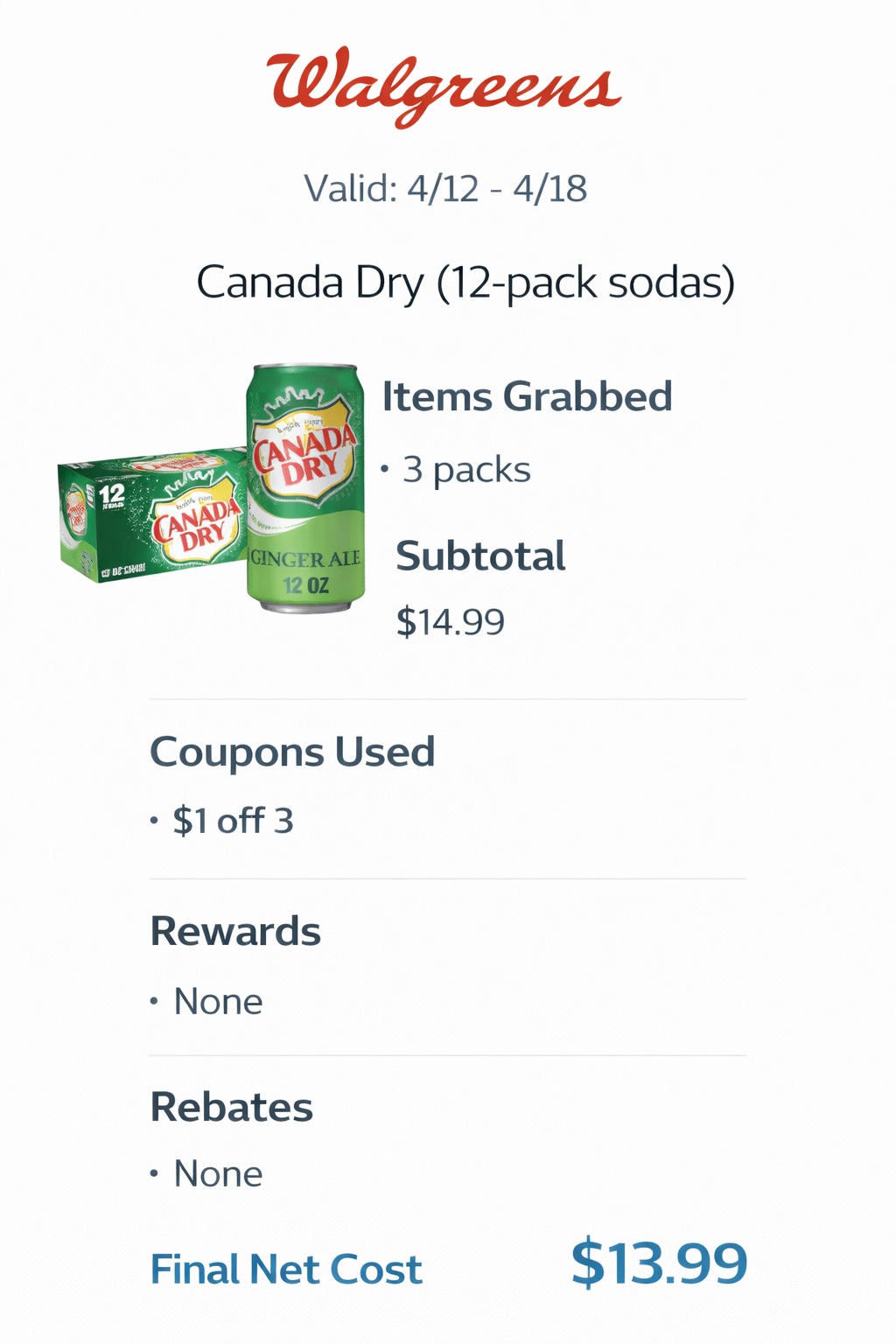Click the $13.99 final price
Screen dimensions: 896x1344
tap(659, 1263)
